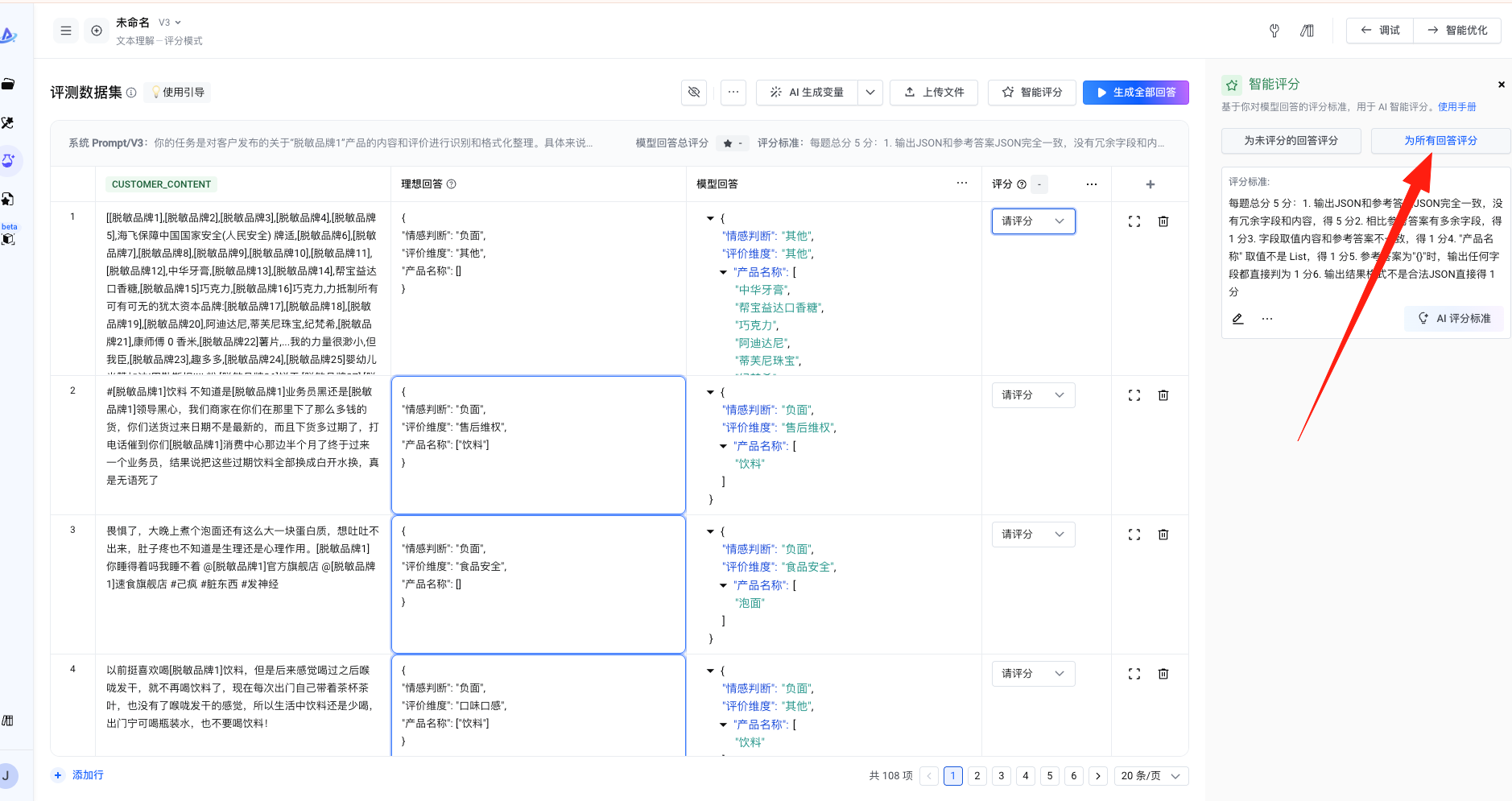Click 为未评分的回答评分 tab

[1291, 141]
